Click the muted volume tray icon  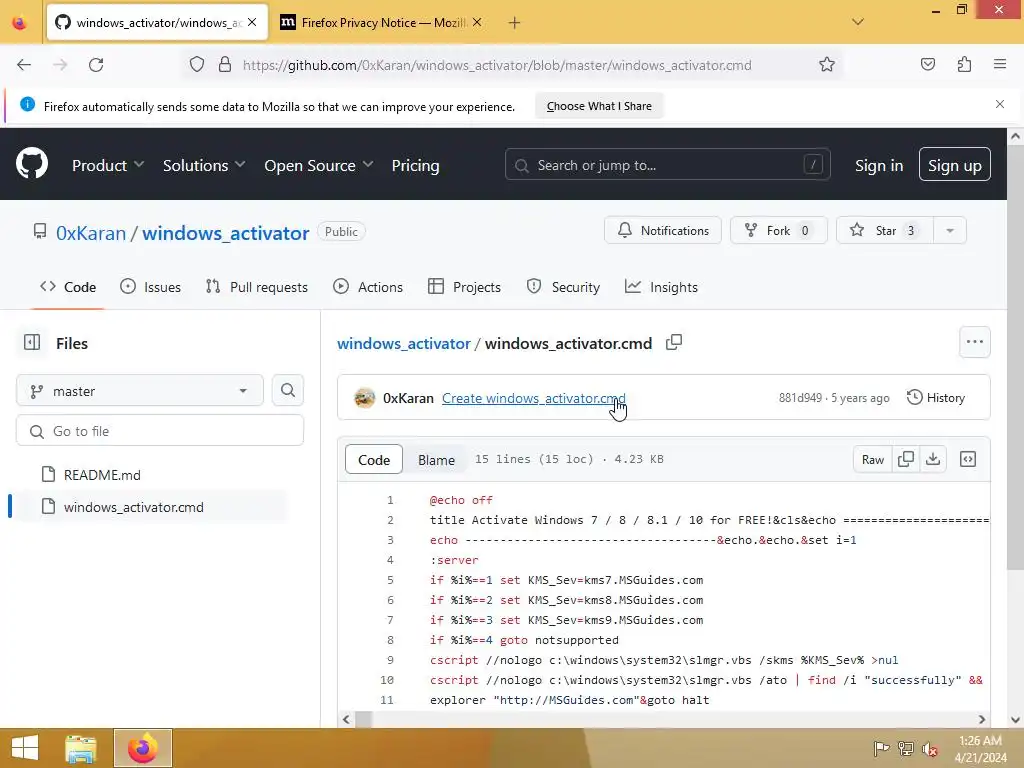pos(930,749)
